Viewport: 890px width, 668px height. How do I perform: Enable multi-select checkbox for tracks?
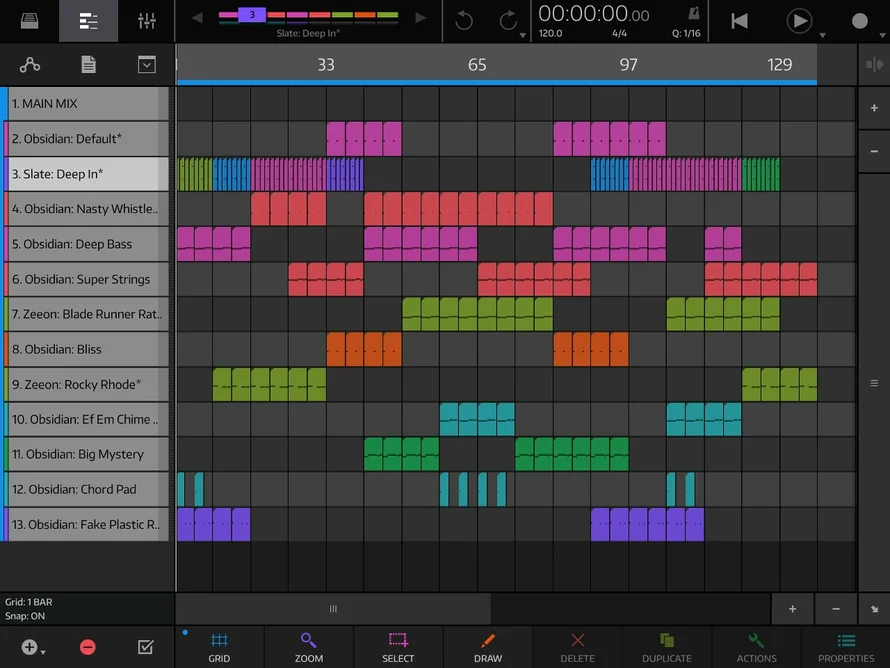click(146, 647)
